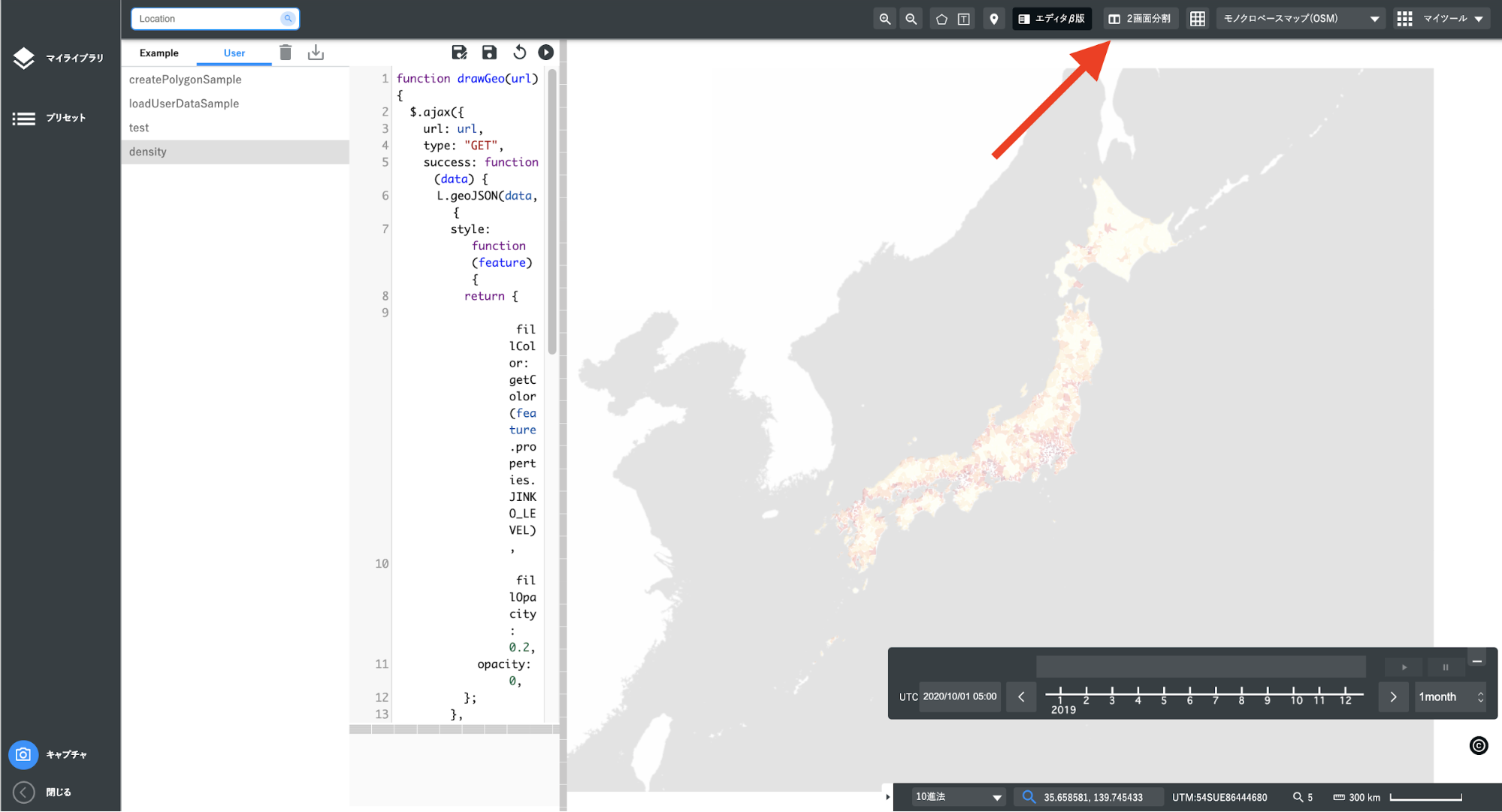Click the code editor horizontal scrollbar
1502x812 pixels.
[454, 729]
